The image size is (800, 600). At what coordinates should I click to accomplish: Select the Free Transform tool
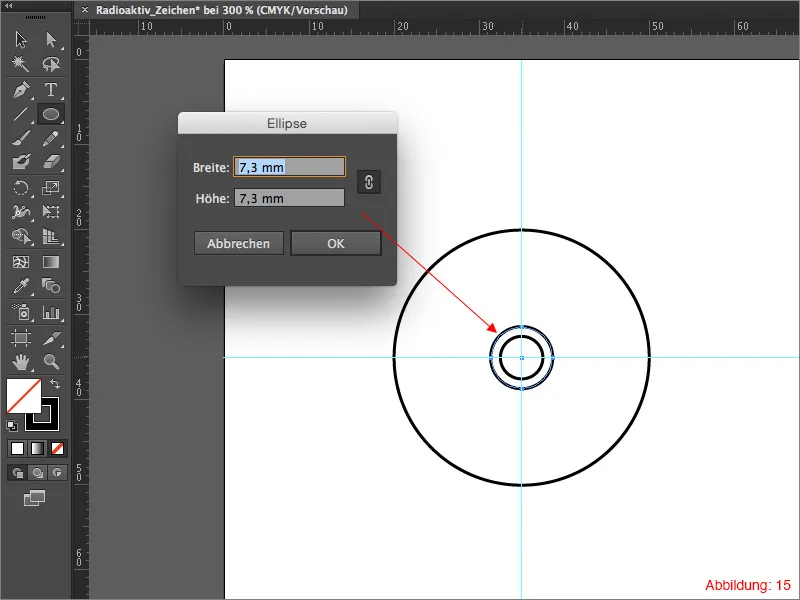(x=51, y=212)
